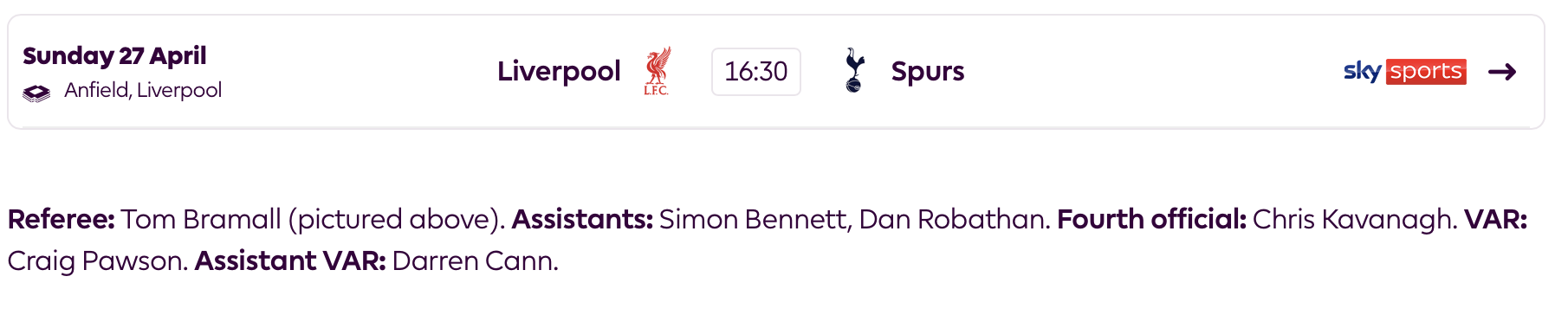Click the bold Referee: label
The width and height of the screenshot is (1568, 315).
61,219
